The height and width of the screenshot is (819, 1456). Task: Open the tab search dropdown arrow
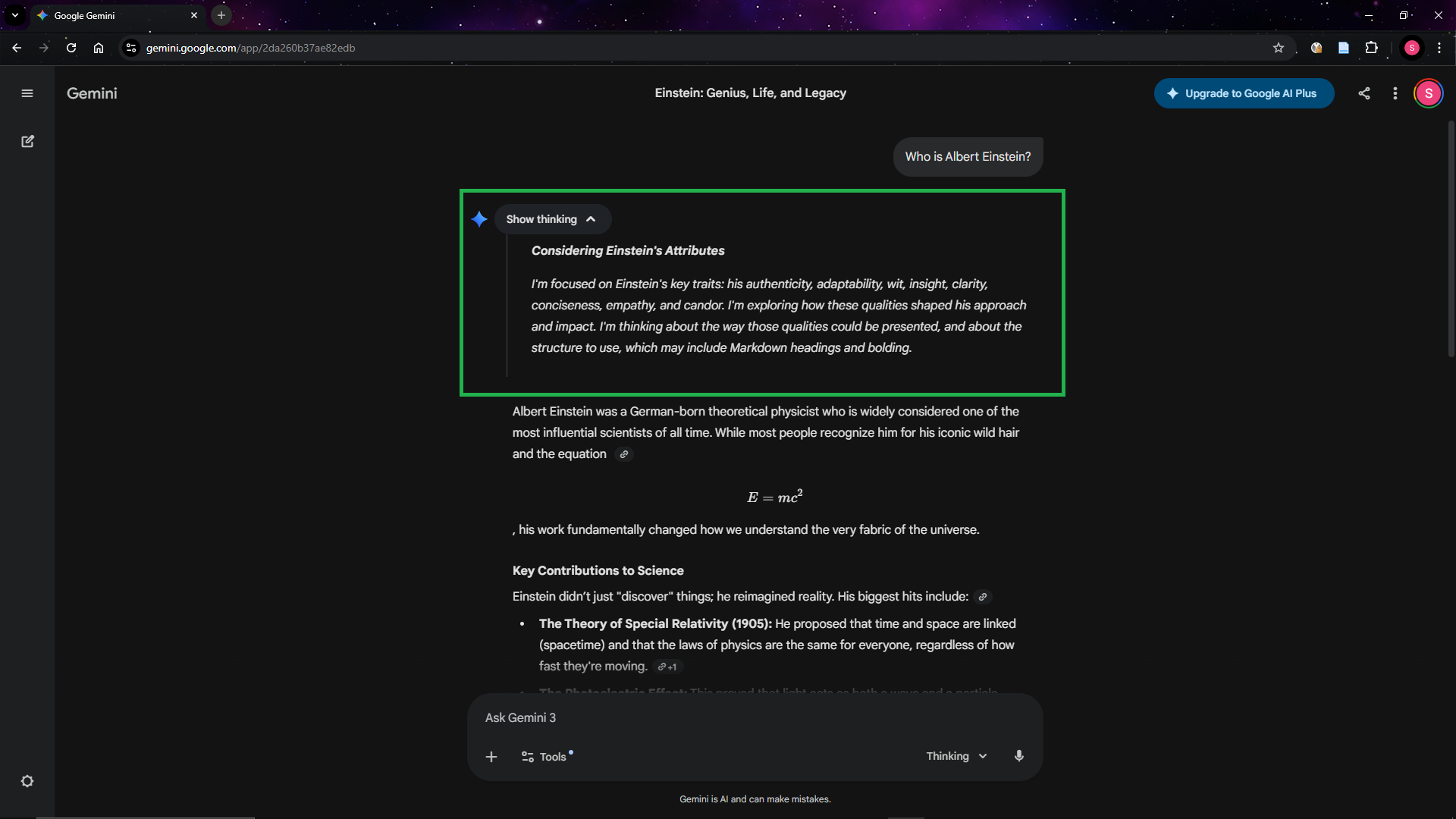coord(15,15)
